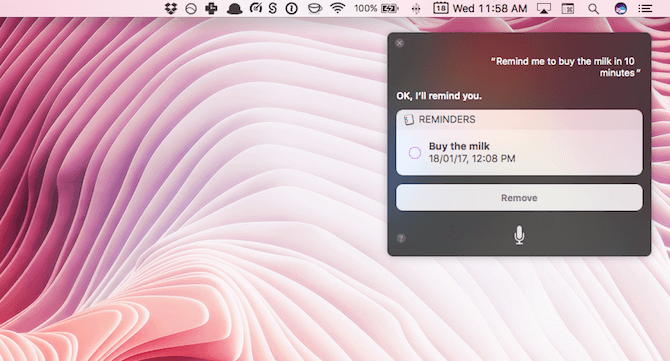This screenshot has height=361, width=670.
Task: Open the Wi-Fi status menu
Action: coord(338,8)
